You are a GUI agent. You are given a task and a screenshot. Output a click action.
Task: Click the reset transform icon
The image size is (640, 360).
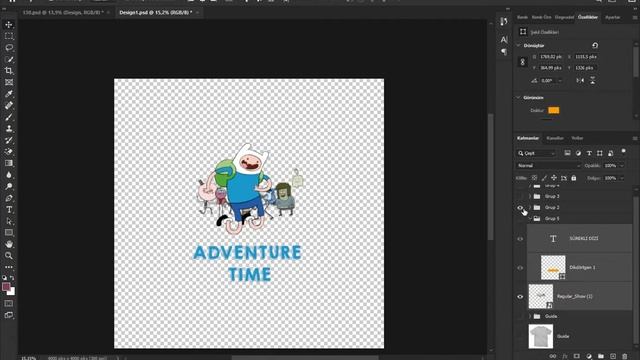click(x=595, y=45)
